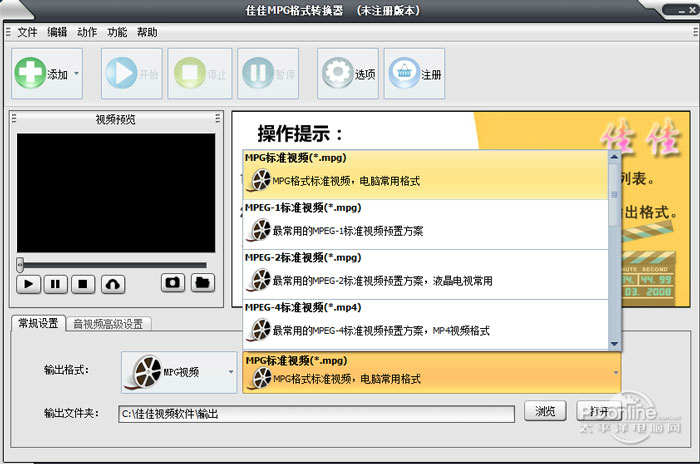Click the film reel icon of MPEG-1 entry
Screen dimensions: 700x464
[260, 230]
